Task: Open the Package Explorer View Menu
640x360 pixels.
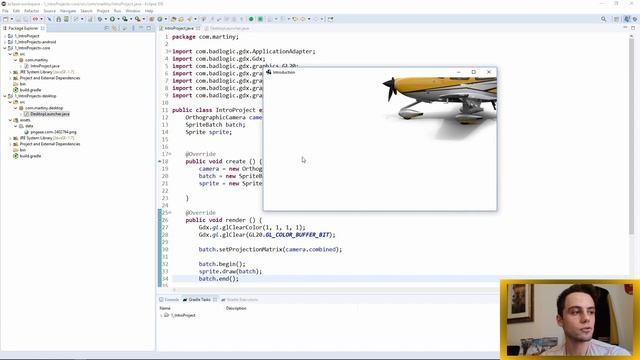Action: [x=133, y=28]
